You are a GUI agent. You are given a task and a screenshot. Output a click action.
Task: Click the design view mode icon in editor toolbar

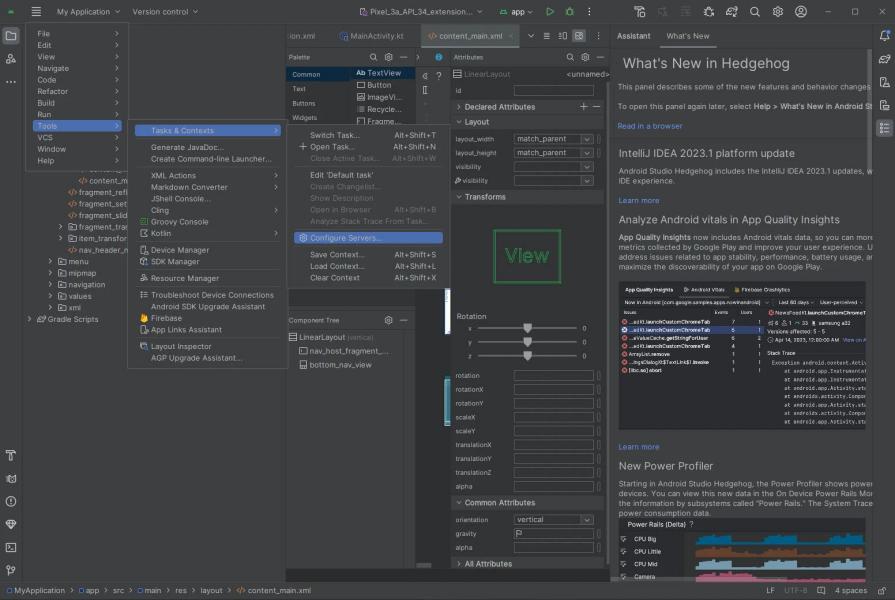tap(579, 36)
